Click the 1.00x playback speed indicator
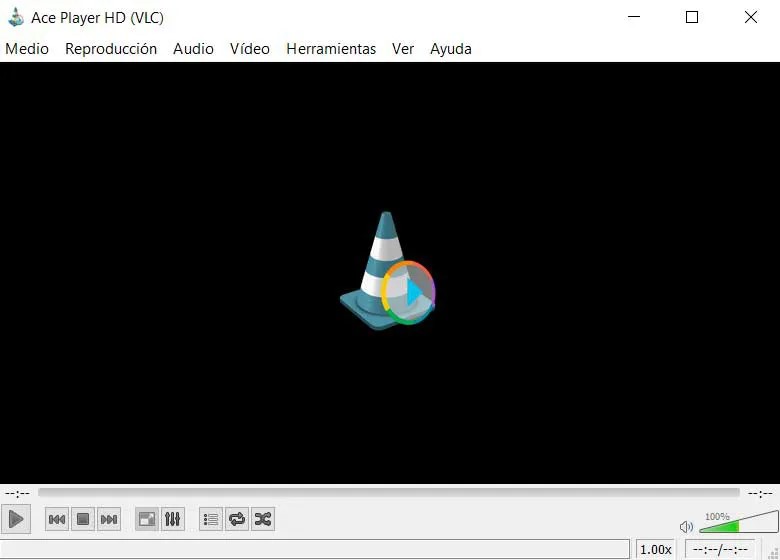Screen dimensions: 780x560 (656, 550)
